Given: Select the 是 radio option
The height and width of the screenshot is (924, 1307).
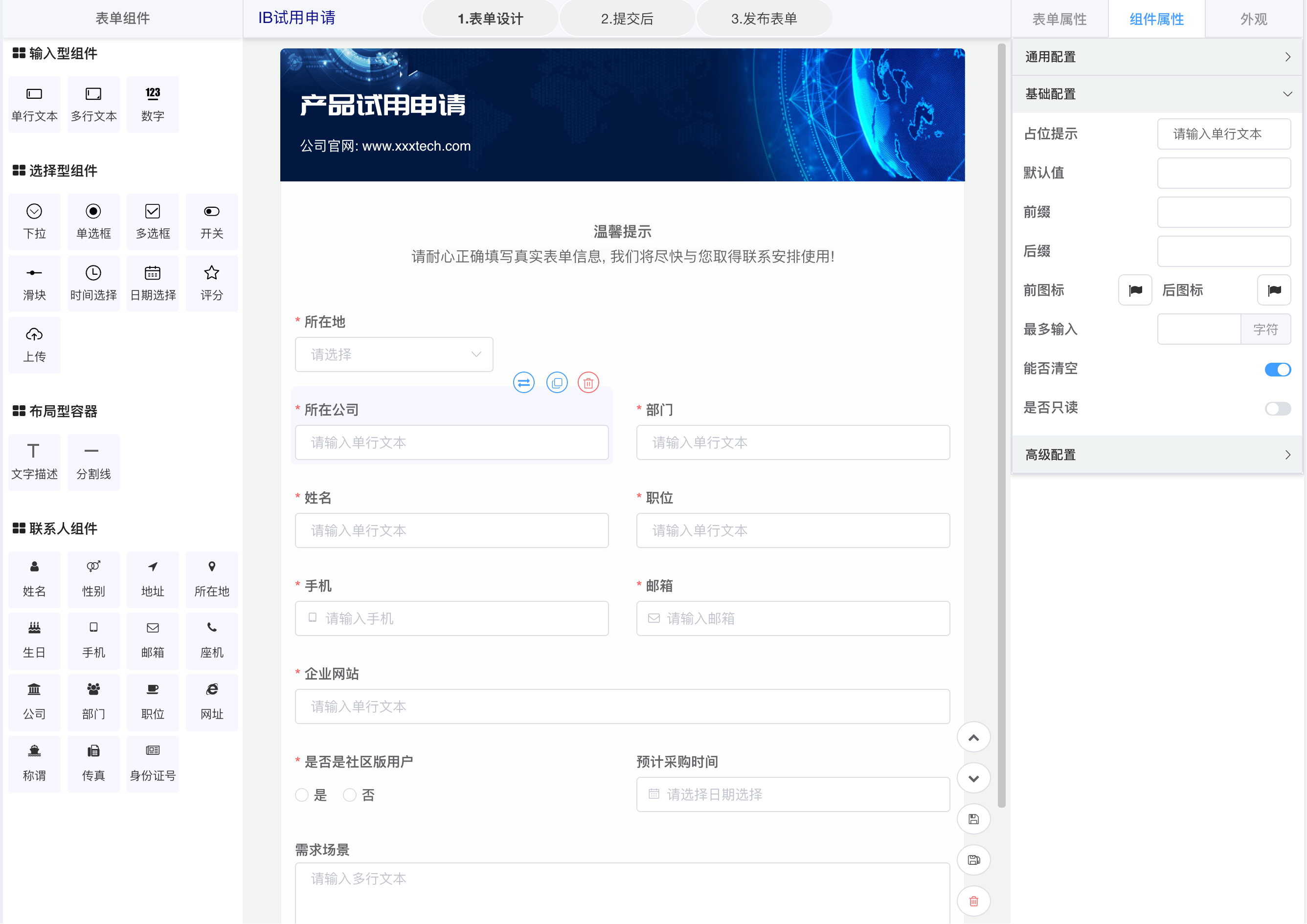Looking at the screenshot, I should click(x=302, y=795).
